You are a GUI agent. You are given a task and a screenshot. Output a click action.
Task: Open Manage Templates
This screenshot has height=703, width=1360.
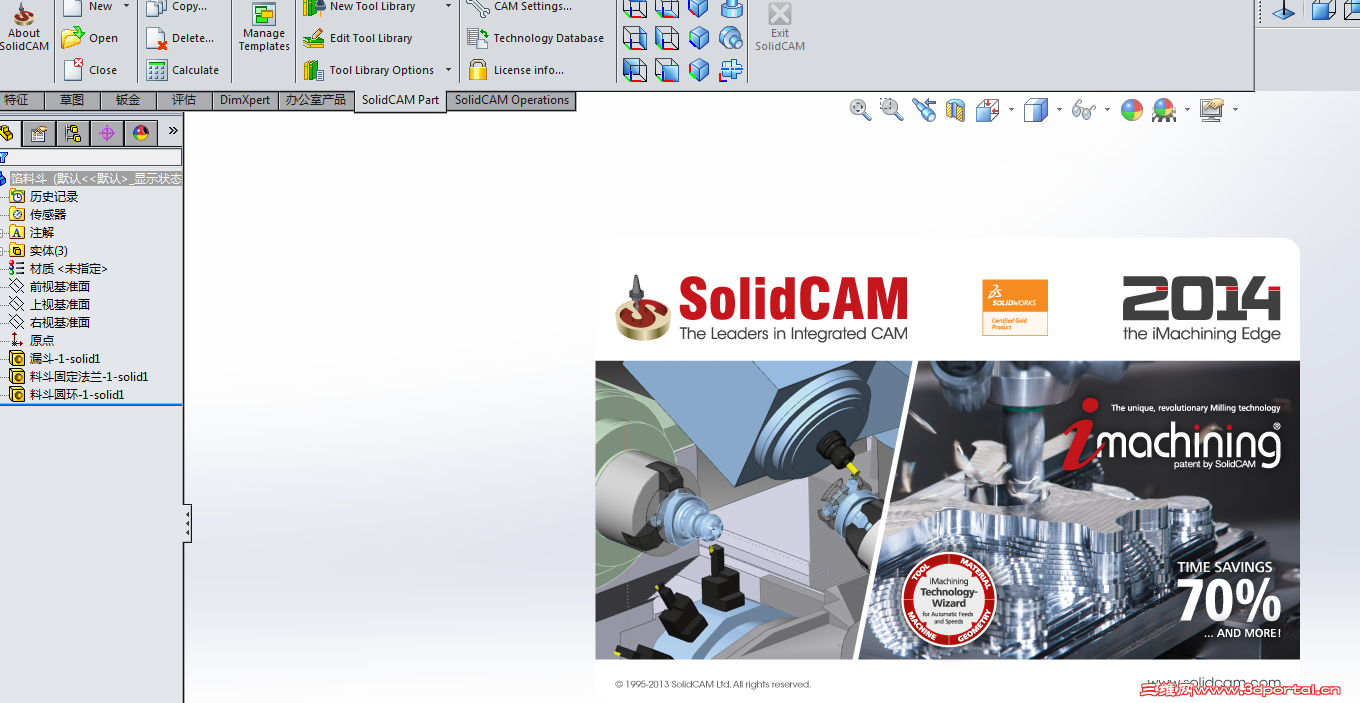[264, 28]
